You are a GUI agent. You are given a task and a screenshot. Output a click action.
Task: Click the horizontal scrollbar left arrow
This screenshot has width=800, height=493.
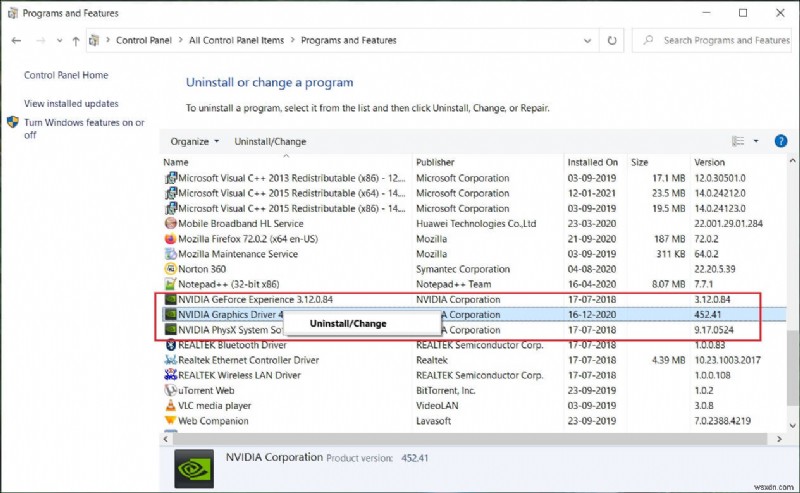[x=166, y=439]
